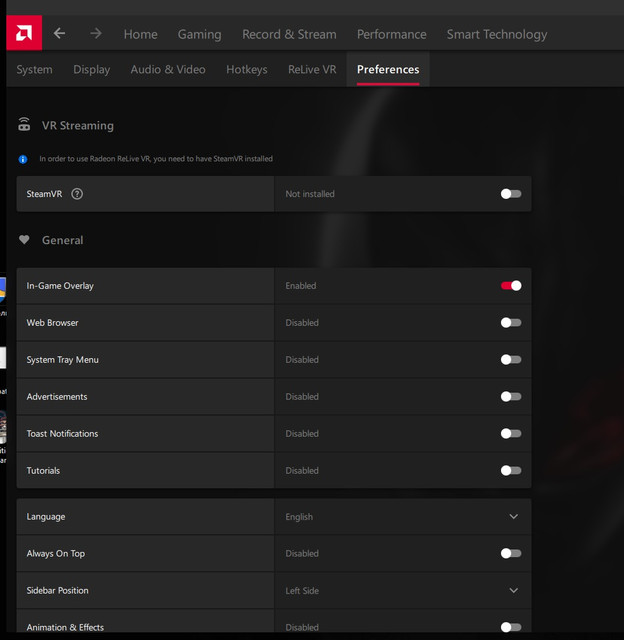Switch to the Hotkeys sub-tab

[x=246, y=69]
